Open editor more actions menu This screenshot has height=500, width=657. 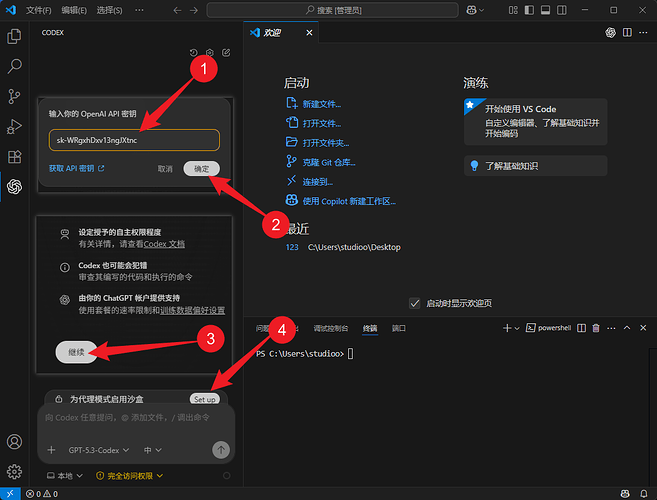[x=643, y=32]
